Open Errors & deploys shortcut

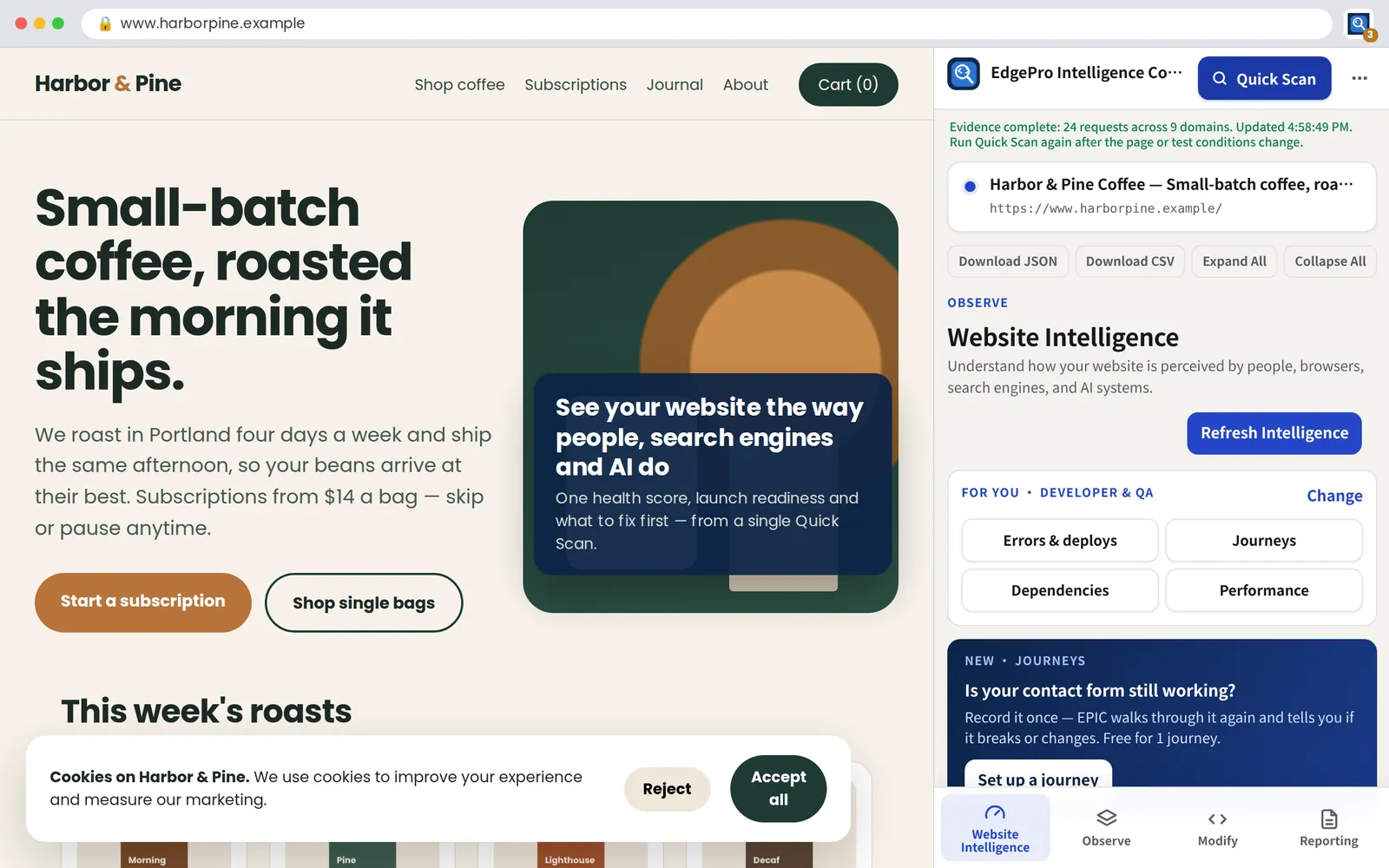(x=1060, y=541)
